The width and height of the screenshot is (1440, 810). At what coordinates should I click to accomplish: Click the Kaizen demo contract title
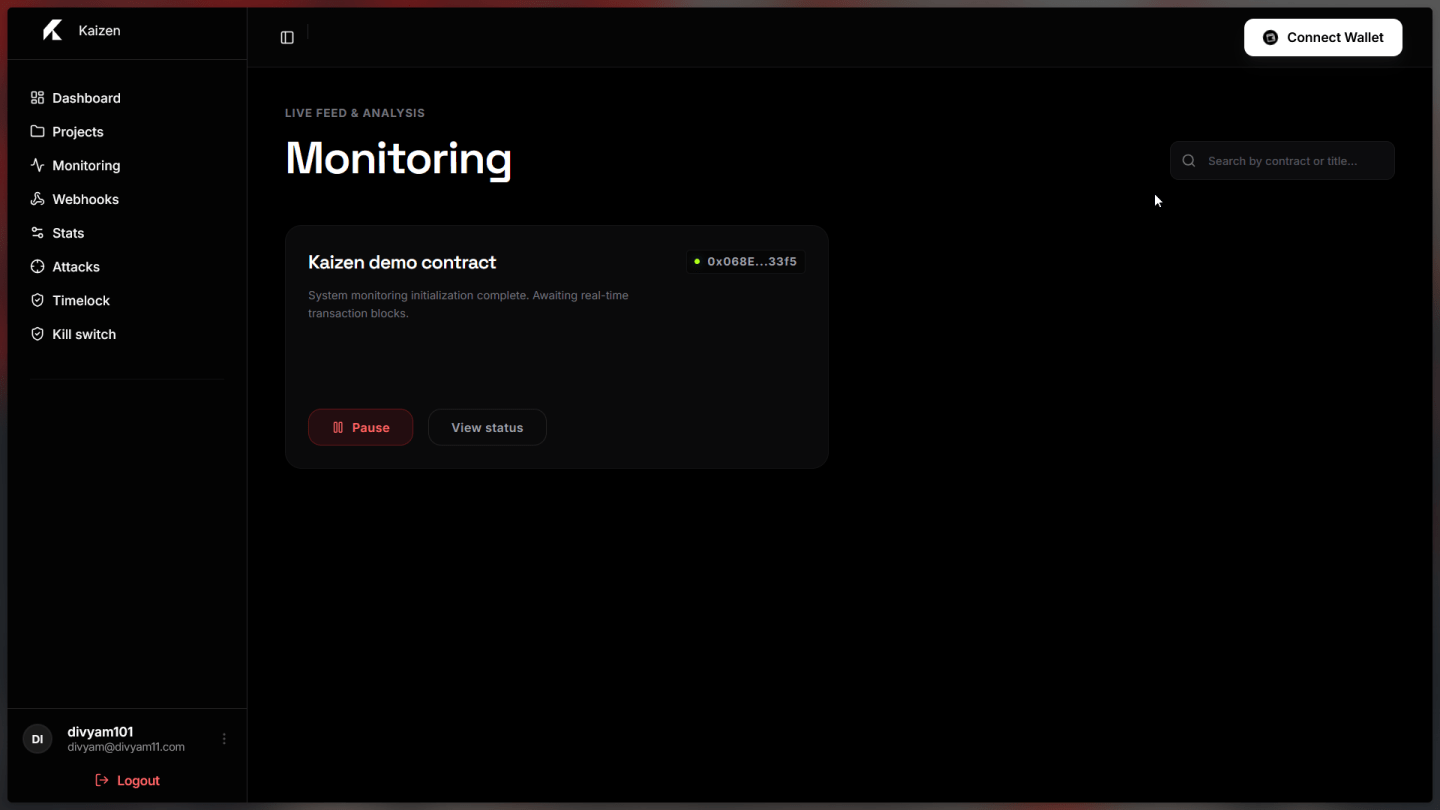(x=402, y=262)
